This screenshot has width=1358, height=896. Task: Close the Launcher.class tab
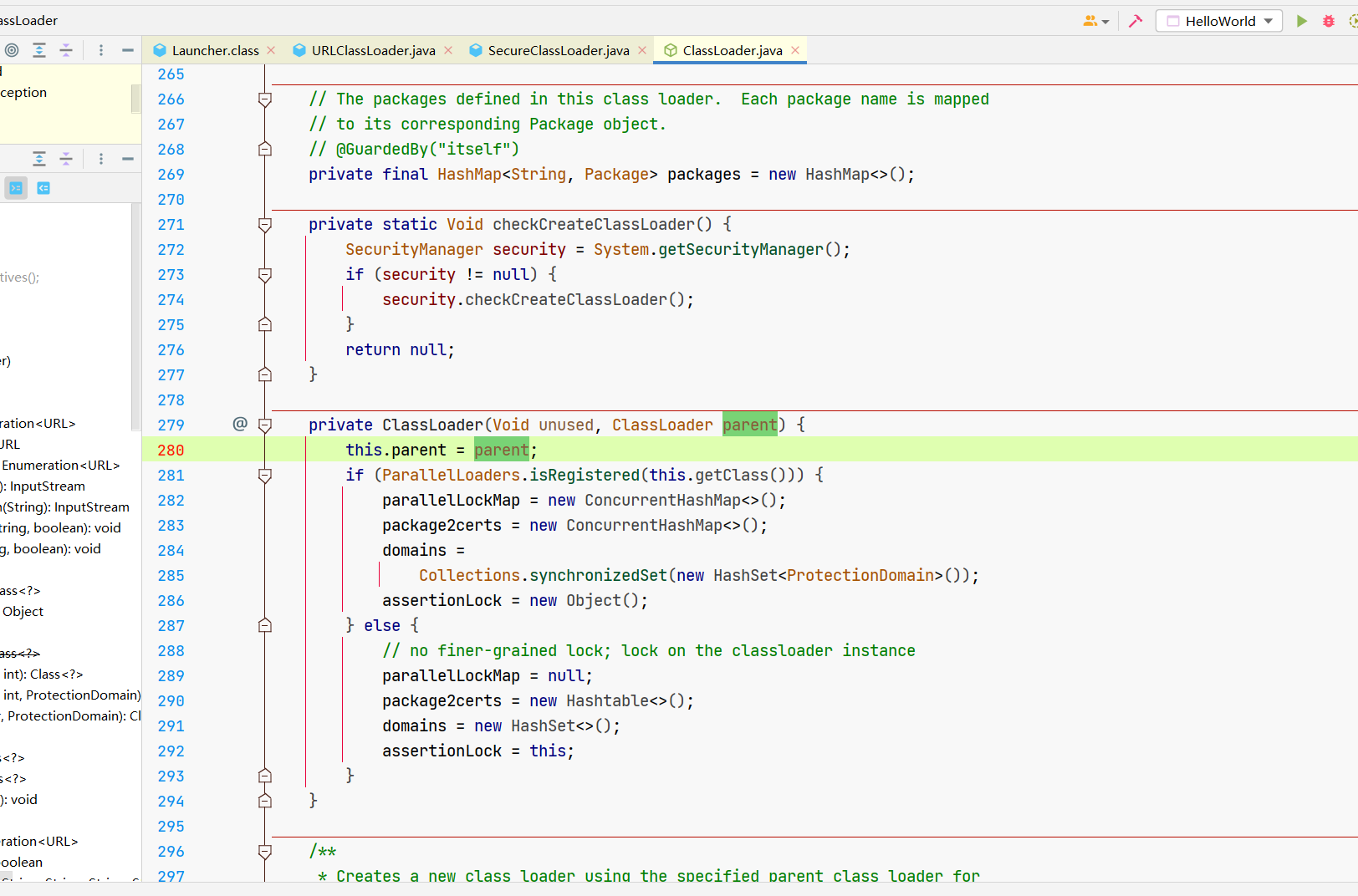[x=271, y=50]
